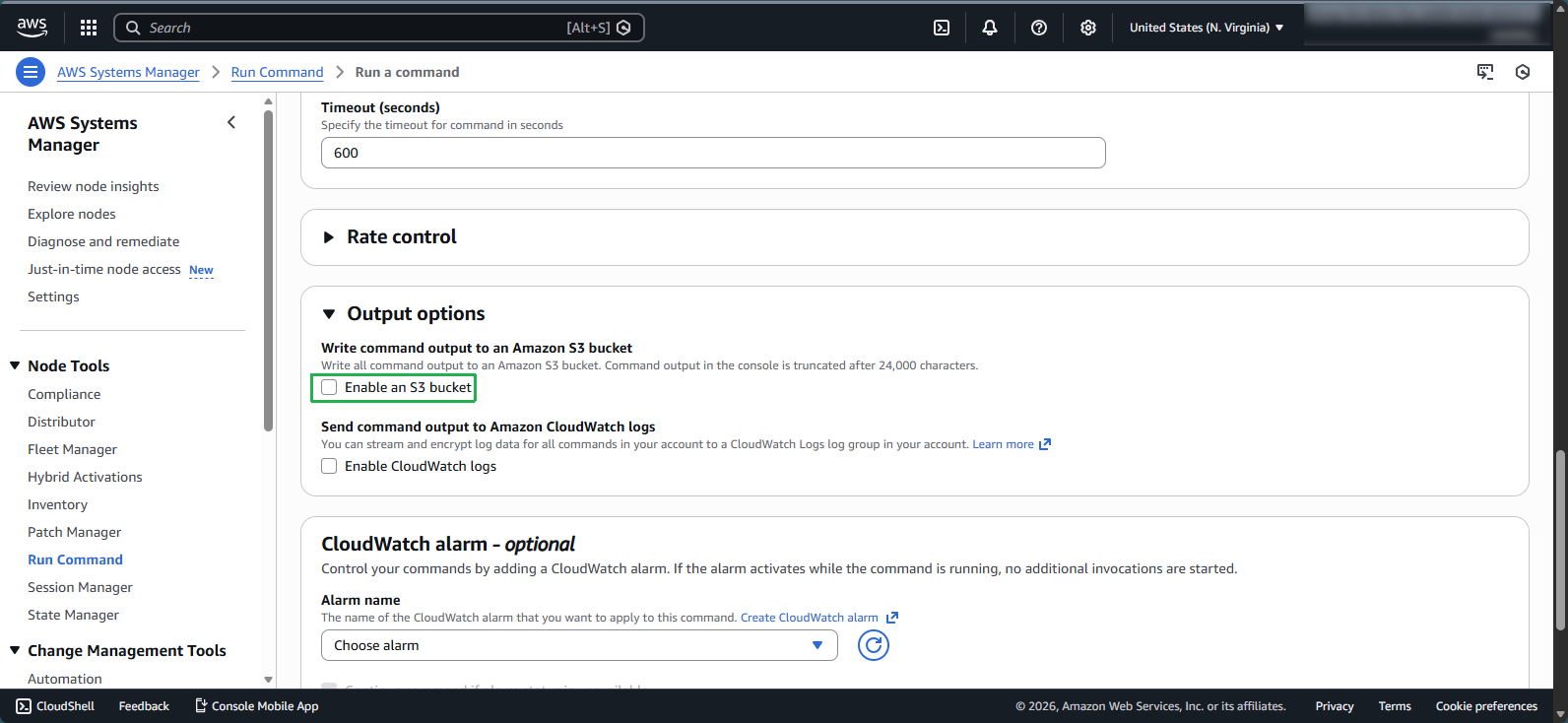Open Fleet Manager in sidebar
This screenshot has height=723, width=1568.
[72, 449]
